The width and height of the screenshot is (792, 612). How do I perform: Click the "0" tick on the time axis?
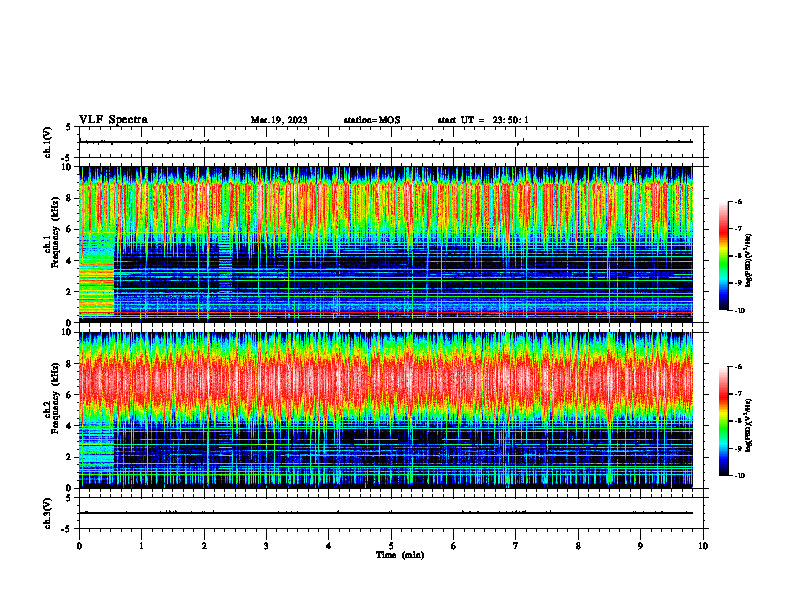79,546
